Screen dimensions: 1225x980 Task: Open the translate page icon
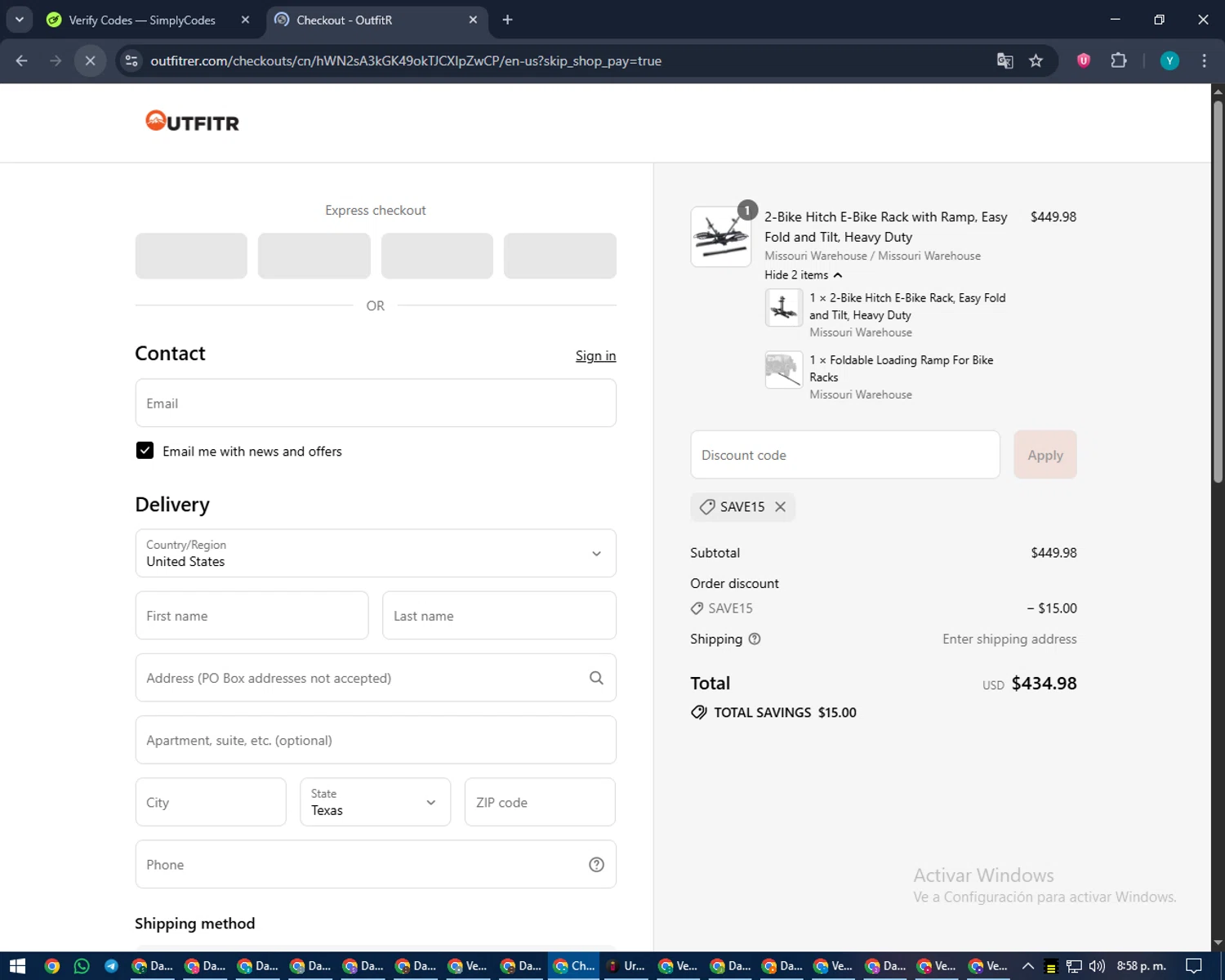(1005, 60)
